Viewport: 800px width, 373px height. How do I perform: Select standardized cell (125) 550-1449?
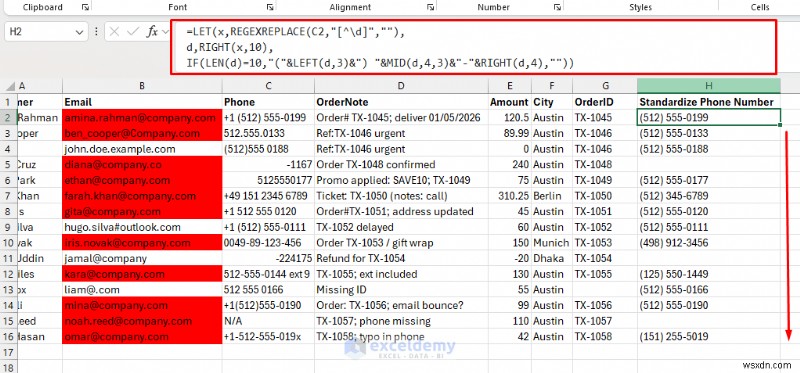click(709, 274)
